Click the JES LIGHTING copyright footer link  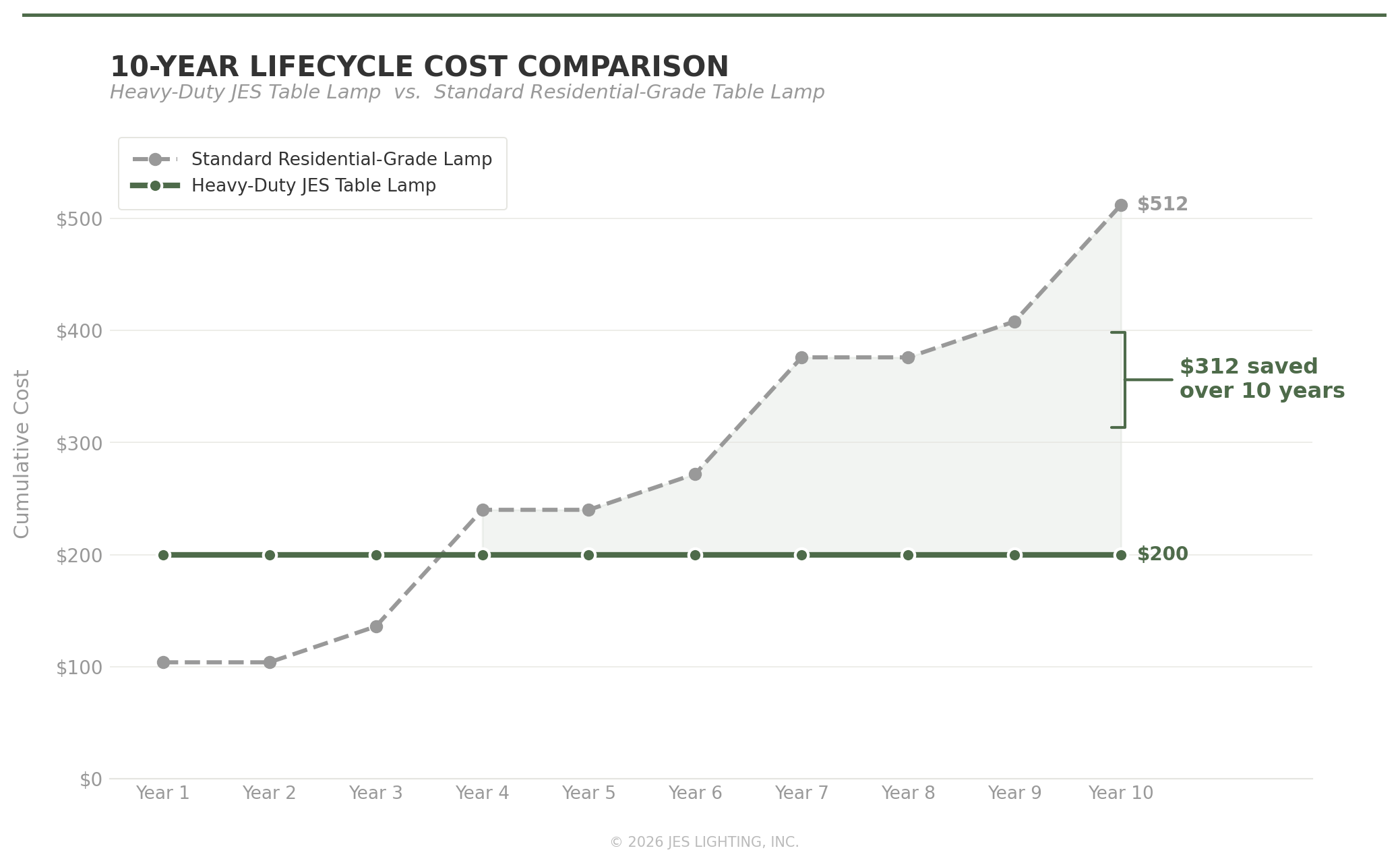(703, 841)
